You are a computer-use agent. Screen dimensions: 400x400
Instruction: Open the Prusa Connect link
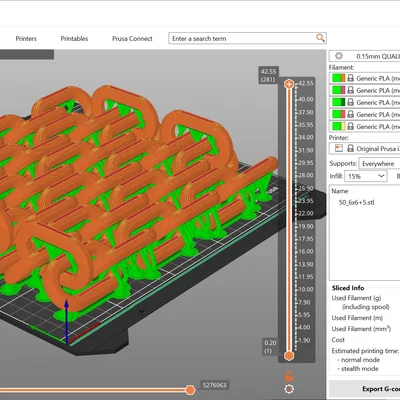pos(132,39)
